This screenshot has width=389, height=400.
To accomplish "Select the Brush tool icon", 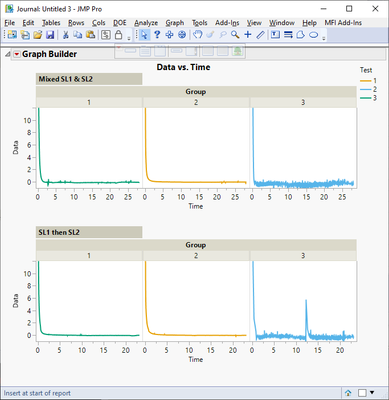I will tap(210, 34).
